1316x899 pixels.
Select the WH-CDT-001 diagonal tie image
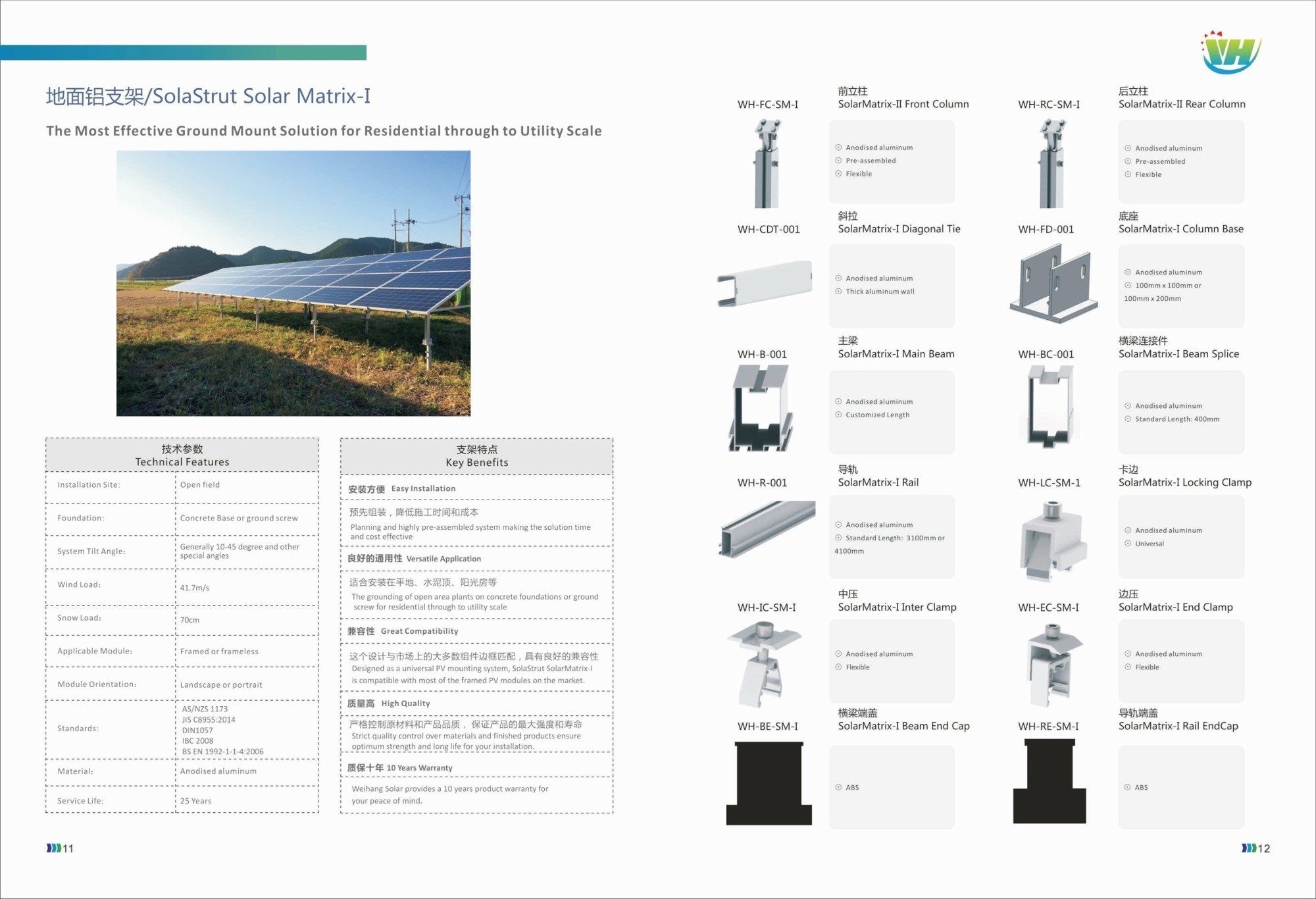[x=765, y=284]
